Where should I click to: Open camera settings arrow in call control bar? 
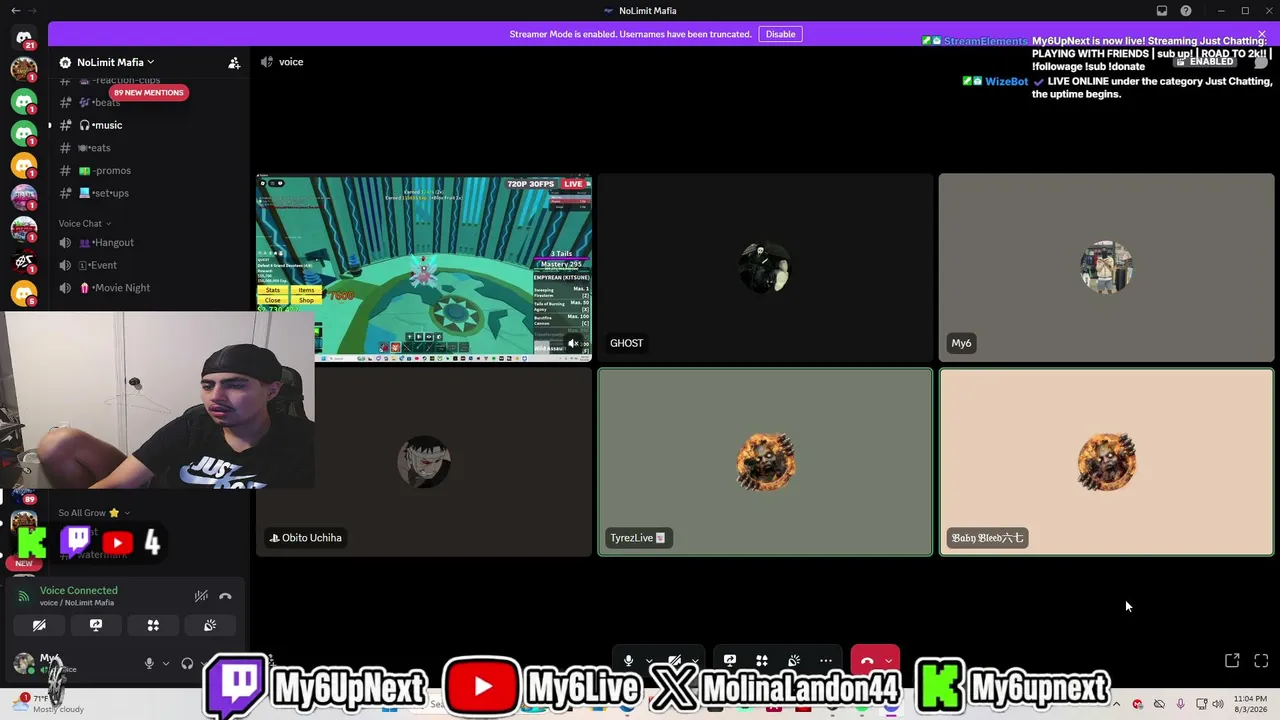(x=695, y=661)
